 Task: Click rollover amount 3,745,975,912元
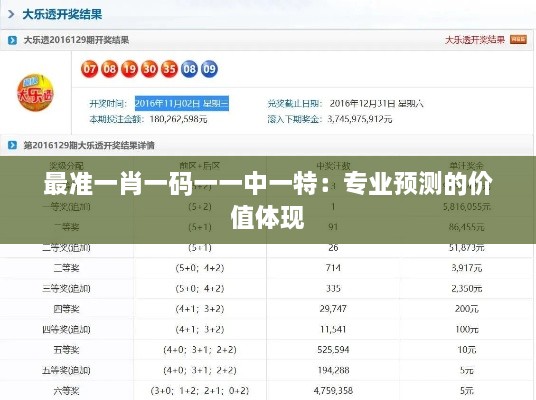tap(360, 119)
